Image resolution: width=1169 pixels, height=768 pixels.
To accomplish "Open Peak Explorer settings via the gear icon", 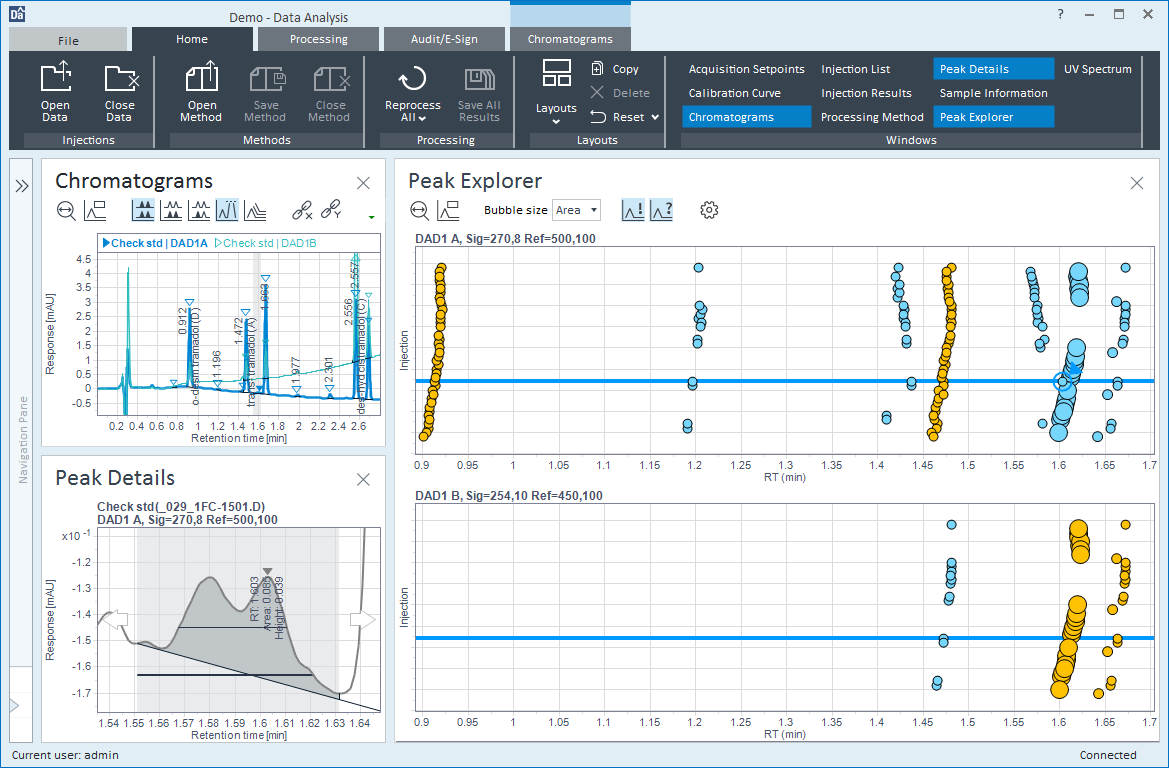I will [710, 210].
